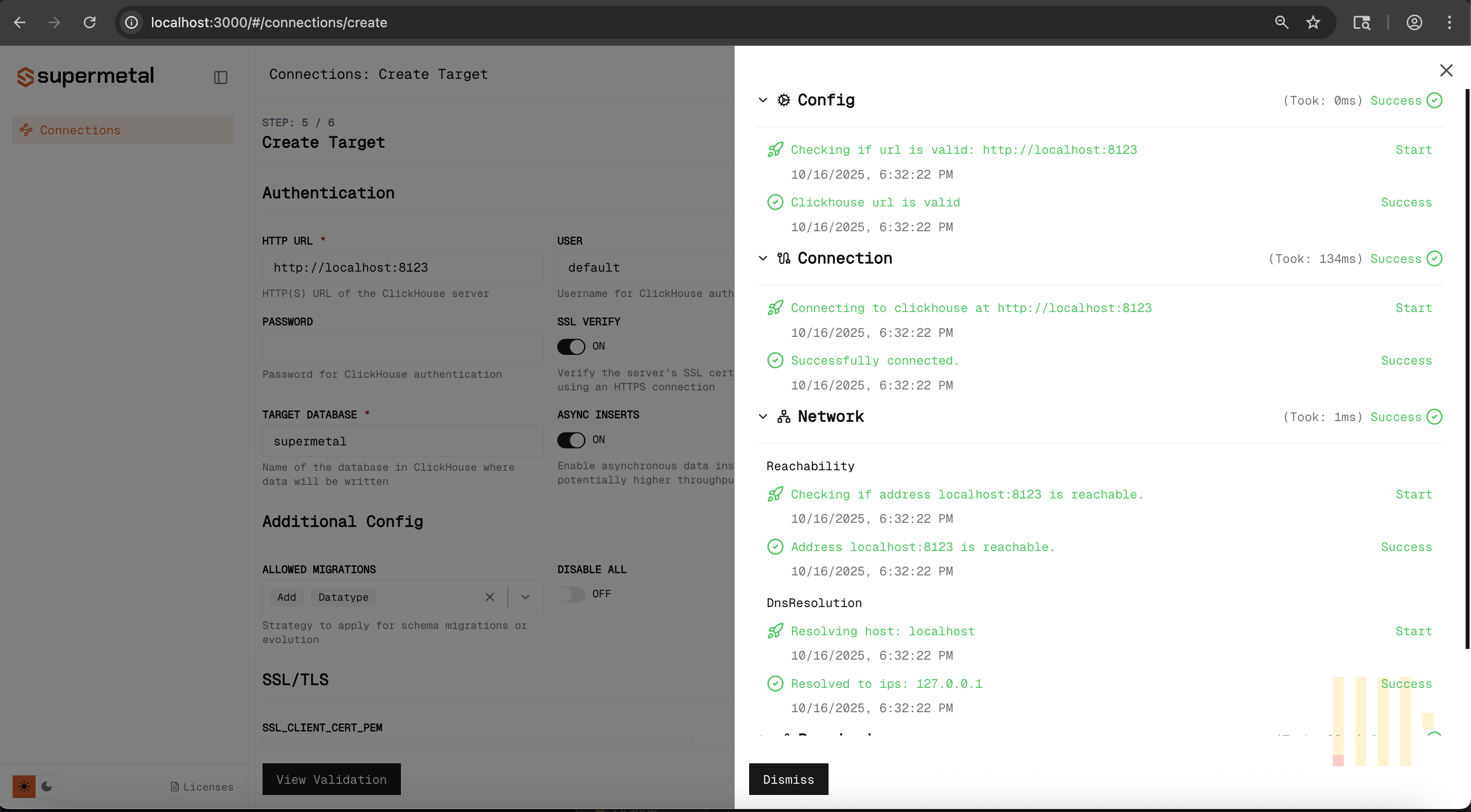This screenshot has height=812, width=1471.
Task: Collapse the Config section chevron
Action: coord(763,100)
